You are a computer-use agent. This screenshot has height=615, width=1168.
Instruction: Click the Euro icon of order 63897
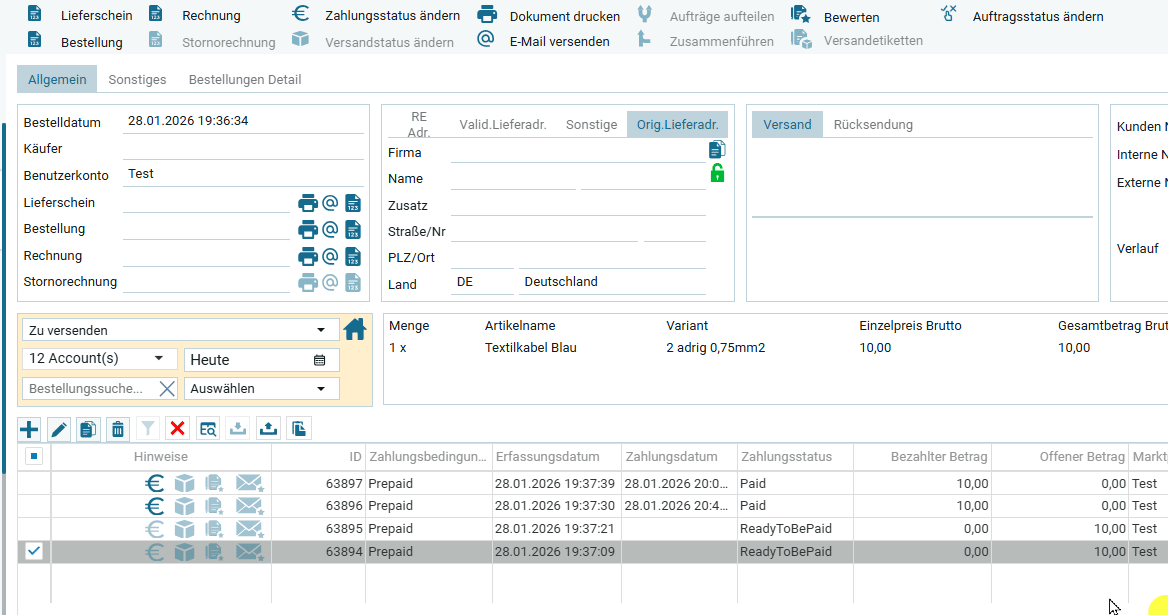point(155,483)
